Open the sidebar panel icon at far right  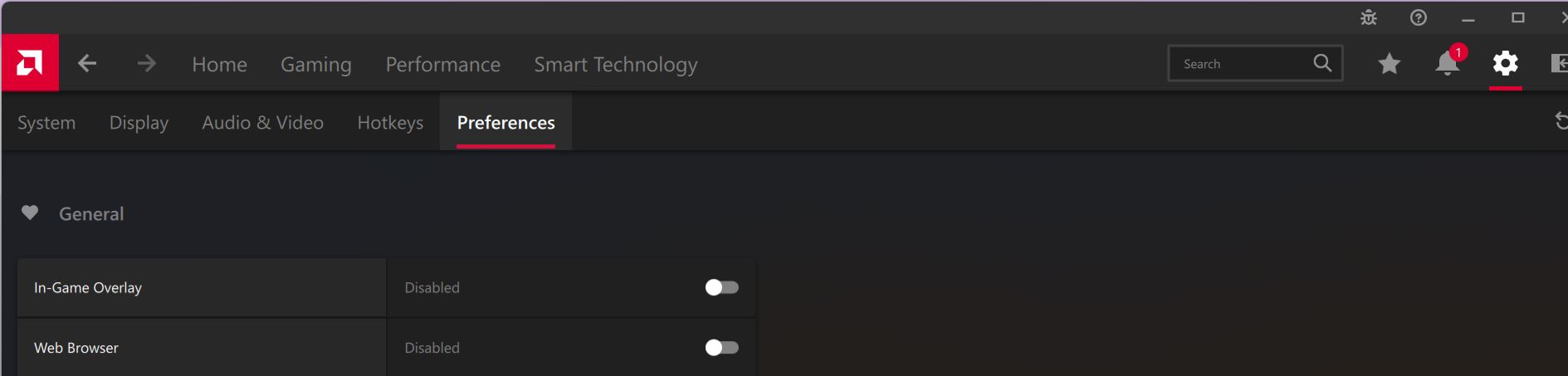click(1560, 63)
